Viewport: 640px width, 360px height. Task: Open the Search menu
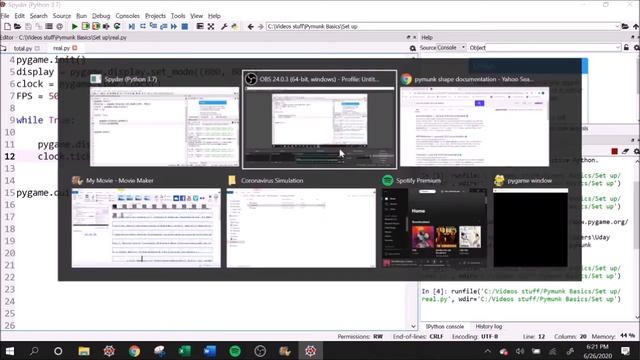[x=39, y=16]
